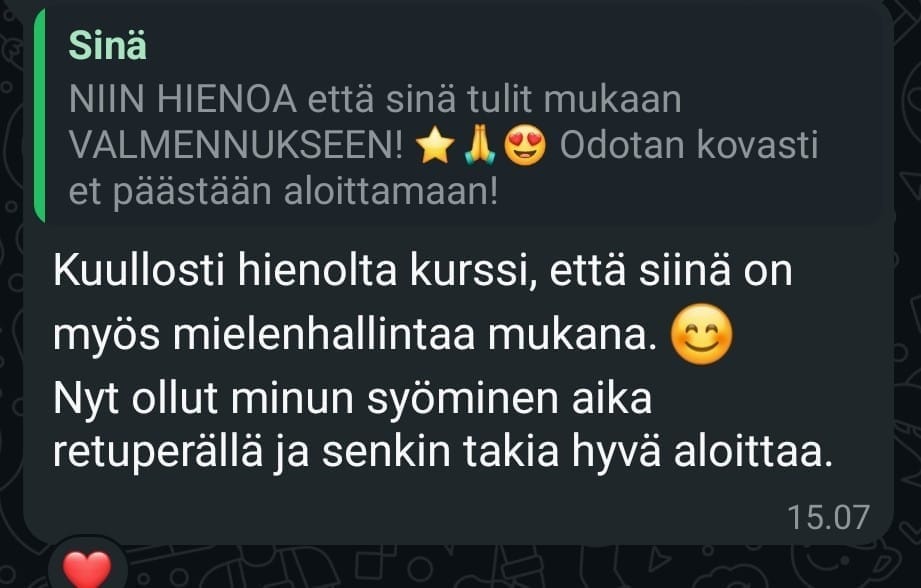Click the sender name 'Sinä'

click(107, 45)
